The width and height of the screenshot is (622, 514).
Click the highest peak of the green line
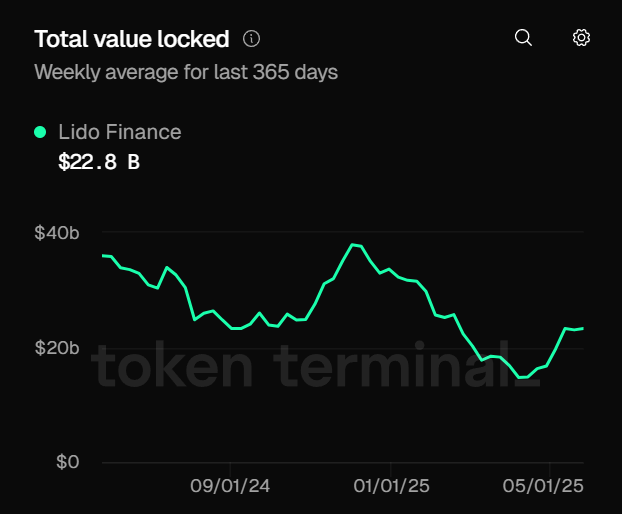[352, 244]
